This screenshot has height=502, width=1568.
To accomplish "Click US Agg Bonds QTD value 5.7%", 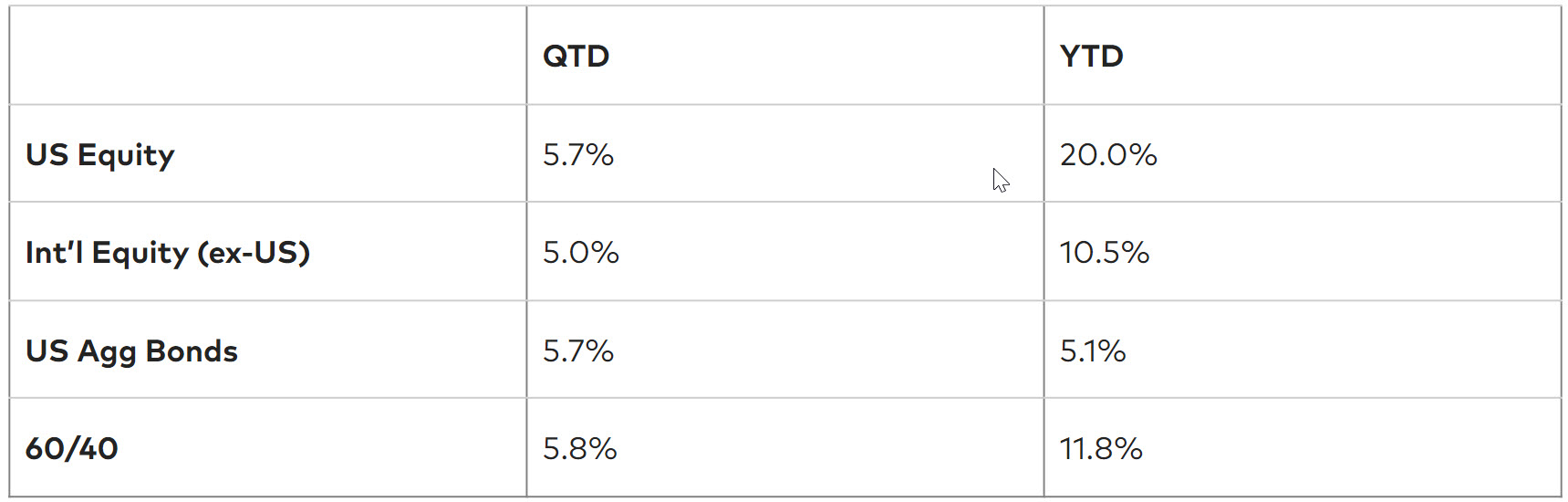I will [578, 350].
